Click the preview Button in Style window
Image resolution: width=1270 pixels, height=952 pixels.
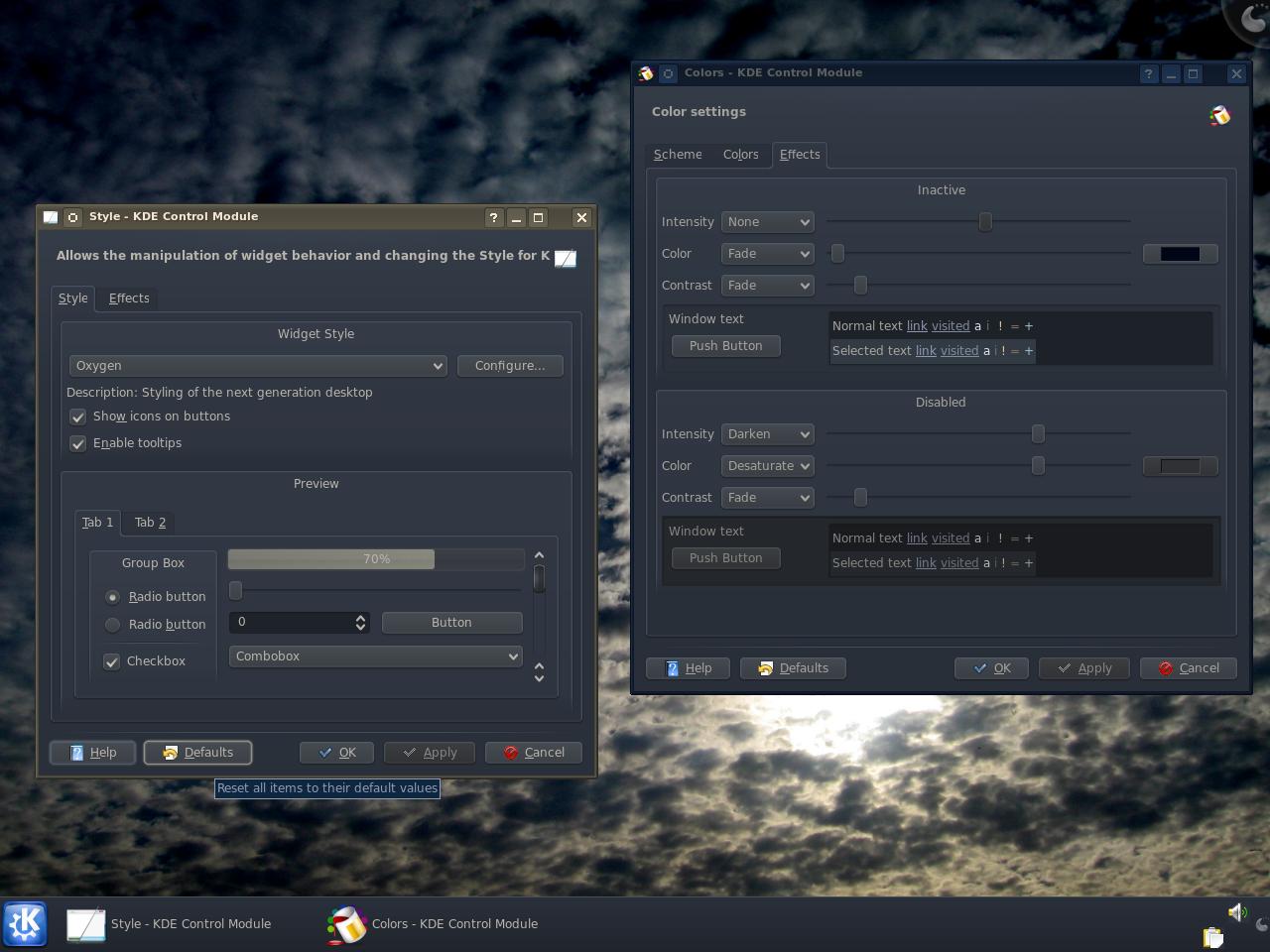(x=451, y=623)
